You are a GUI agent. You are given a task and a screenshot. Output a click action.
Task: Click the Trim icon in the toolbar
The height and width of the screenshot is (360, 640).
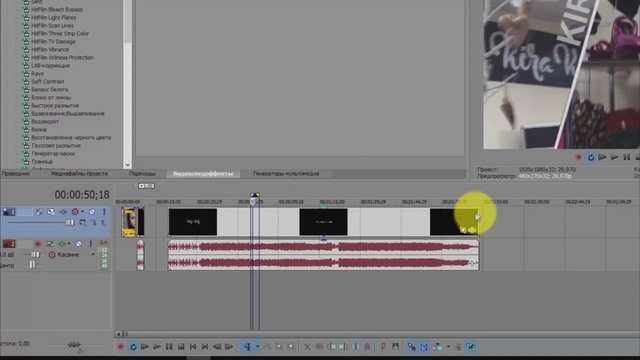320,347
